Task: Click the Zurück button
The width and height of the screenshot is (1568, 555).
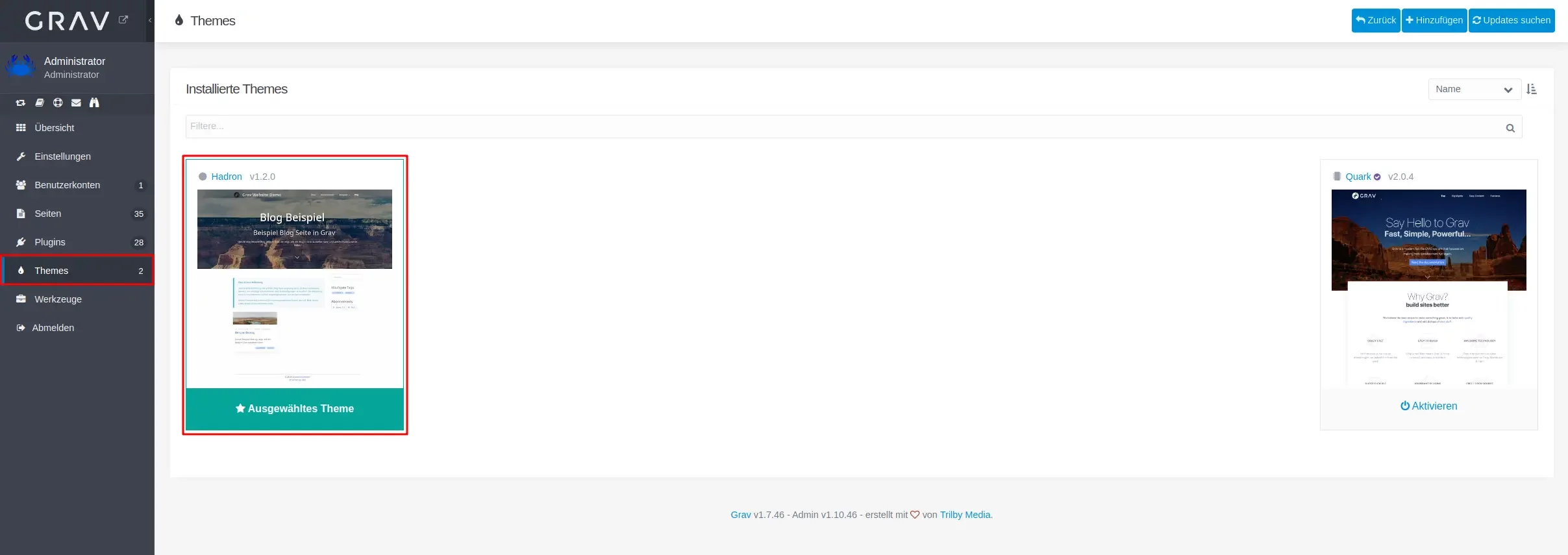Action: click(1375, 20)
